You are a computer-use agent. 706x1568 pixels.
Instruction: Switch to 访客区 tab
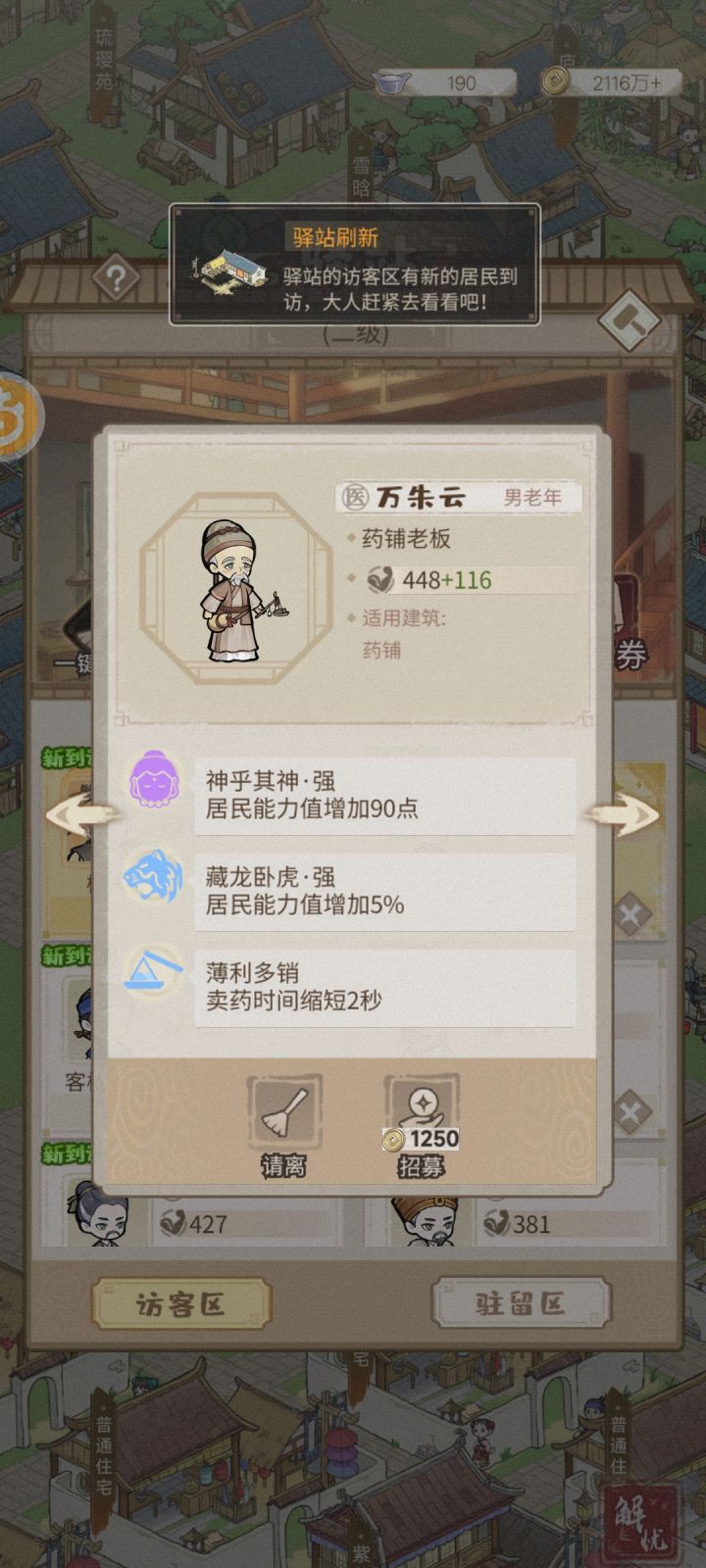[x=181, y=1304]
